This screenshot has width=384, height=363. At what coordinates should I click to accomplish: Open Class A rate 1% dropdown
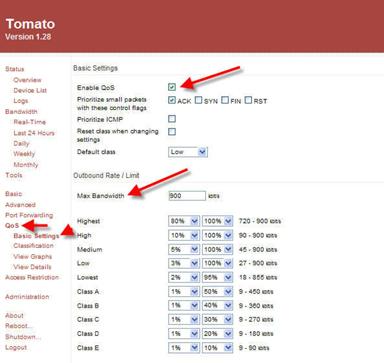point(184,292)
